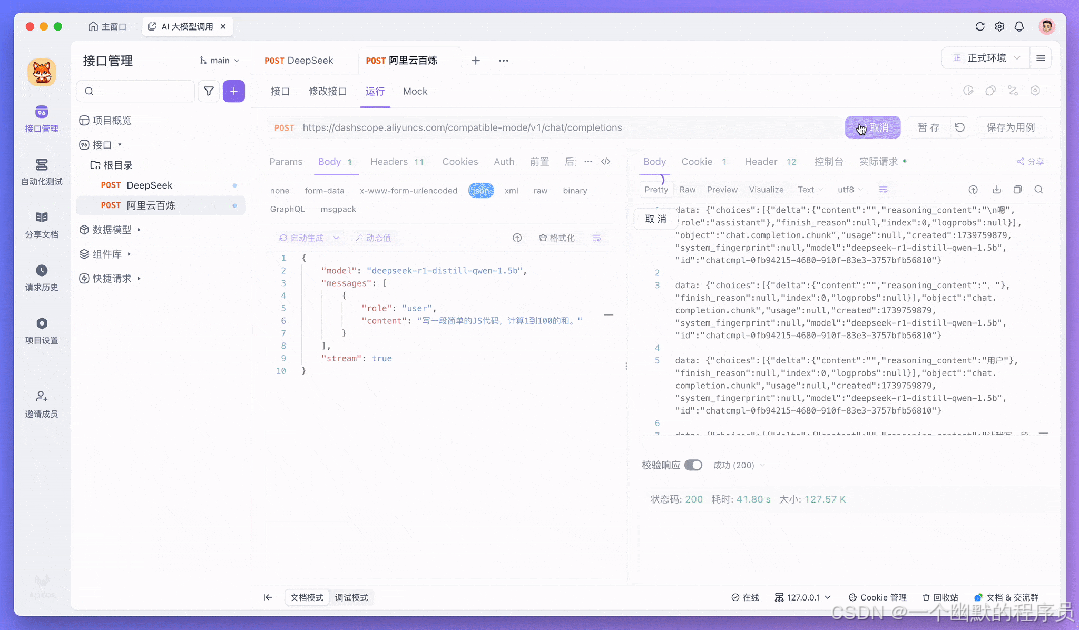Click the filter funnel icon

pos(209,91)
